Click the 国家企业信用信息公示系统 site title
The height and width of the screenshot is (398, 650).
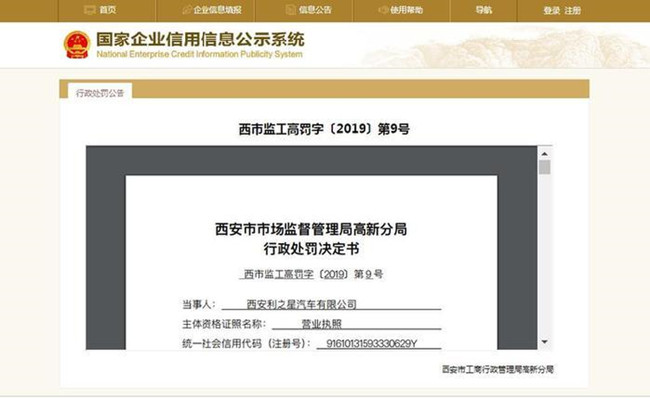pos(200,39)
